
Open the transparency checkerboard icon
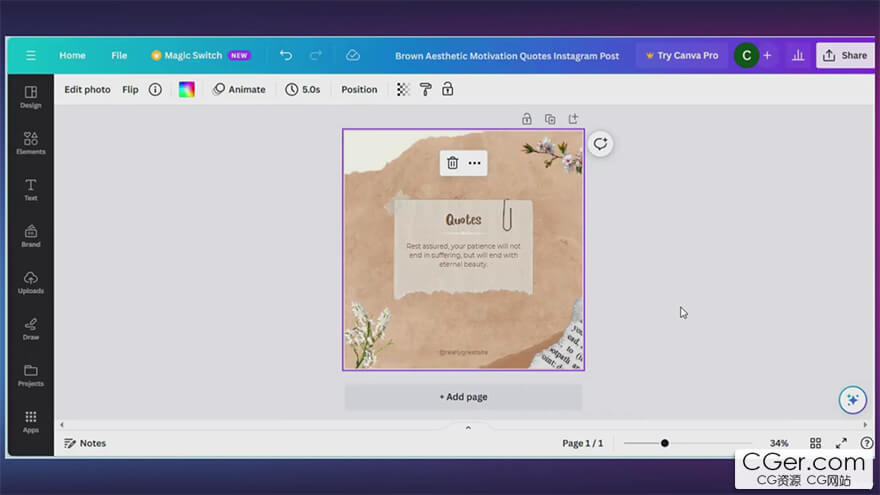click(x=403, y=89)
